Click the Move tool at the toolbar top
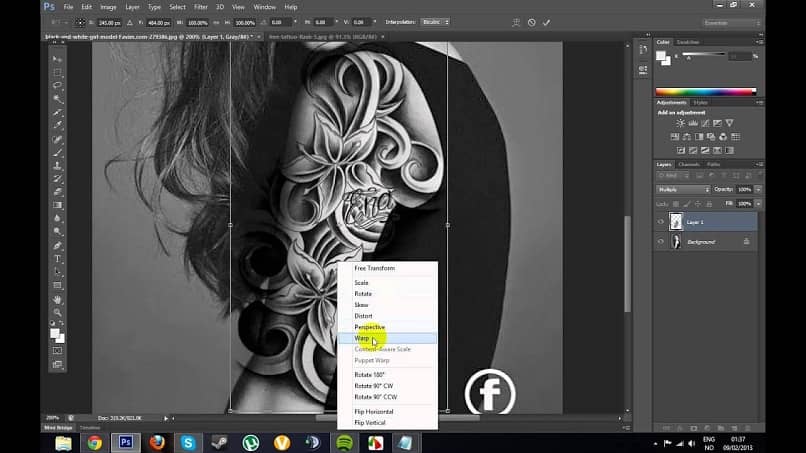The height and width of the screenshot is (453, 806). (x=57, y=59)
